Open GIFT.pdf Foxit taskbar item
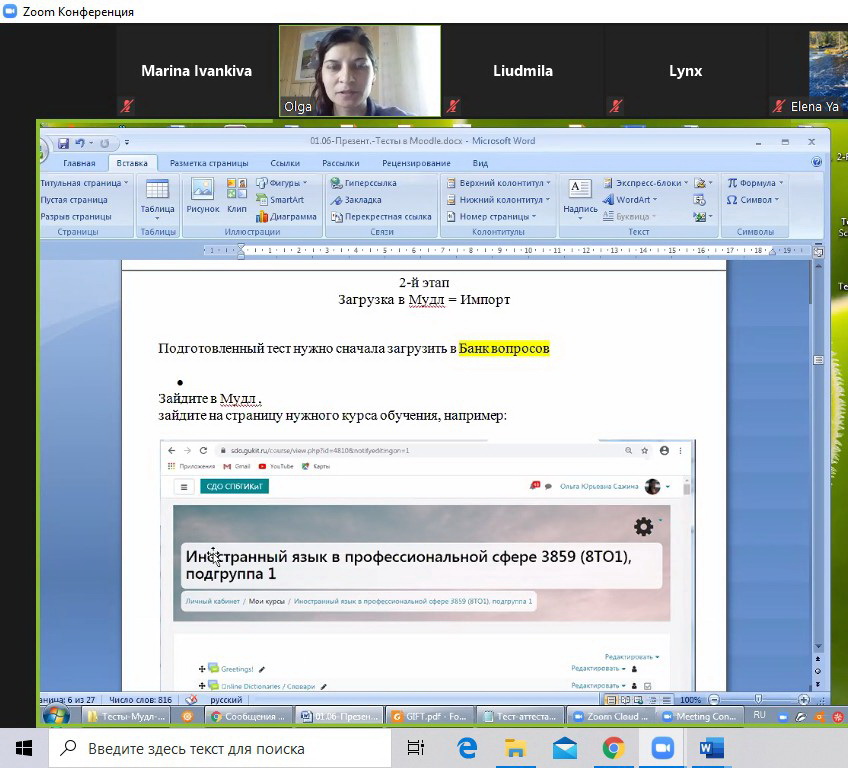The width and height of the screenshot is (848, 768). click(x=429, y=717)
